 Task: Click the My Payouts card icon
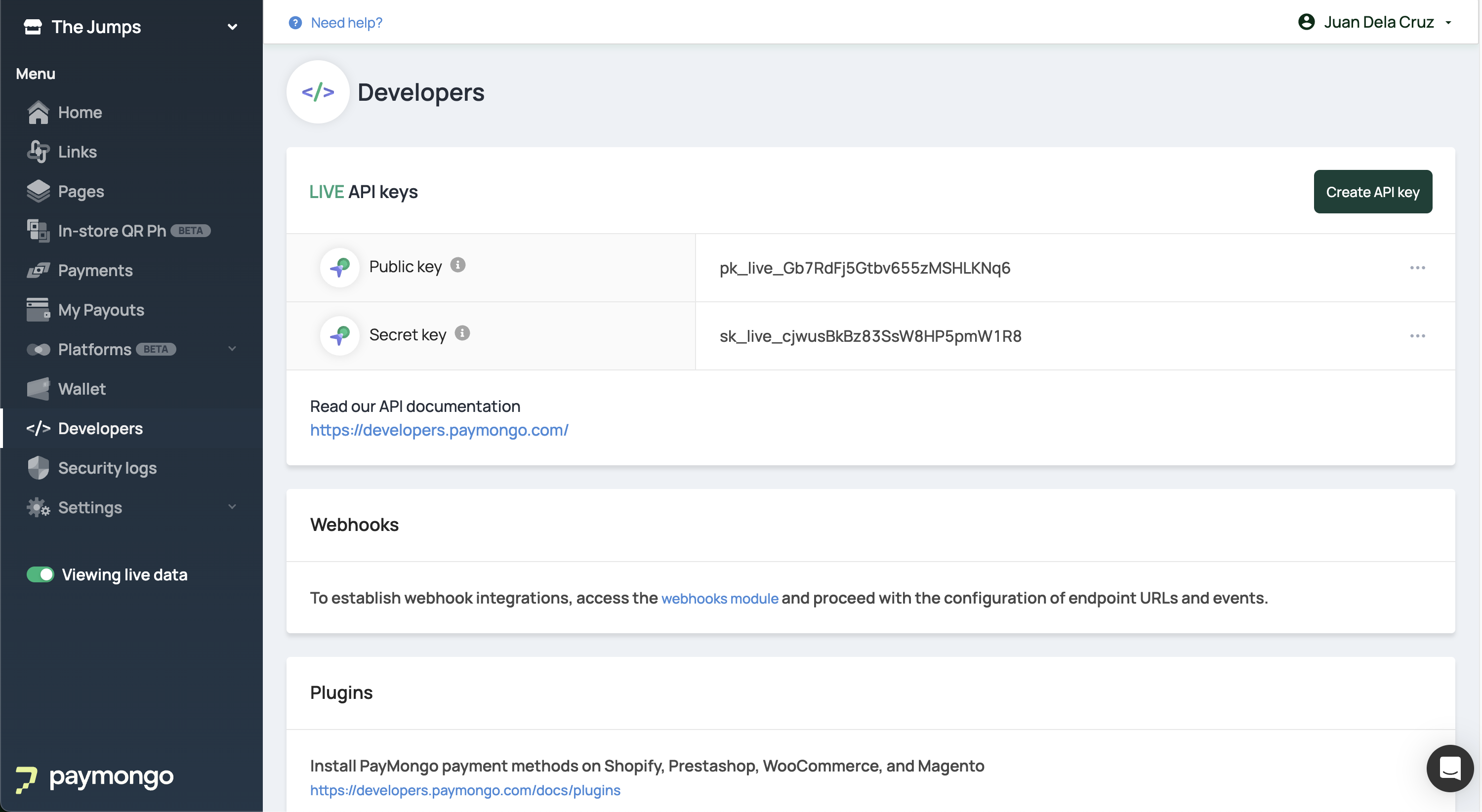pos(38,309)
